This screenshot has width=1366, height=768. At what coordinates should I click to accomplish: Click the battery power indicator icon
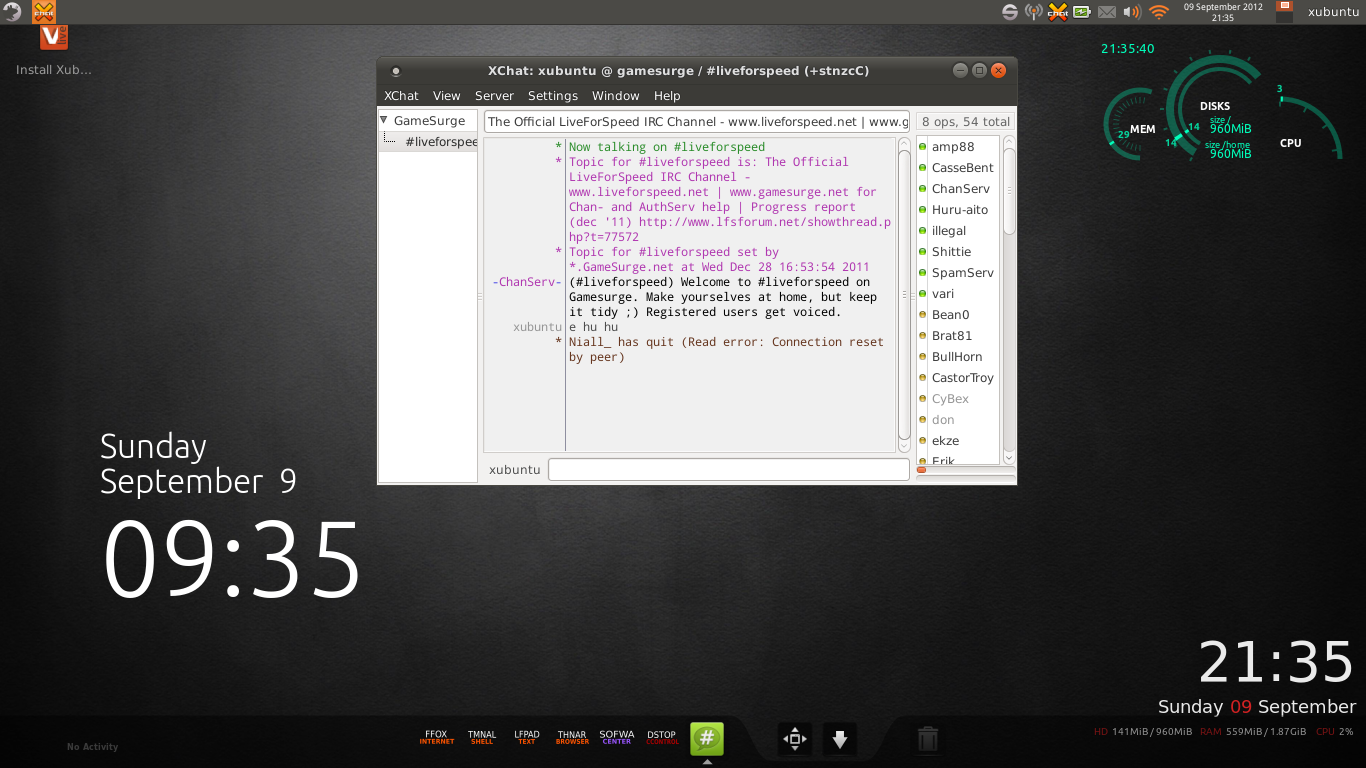pyautogui.click(x=1082, y=12)
